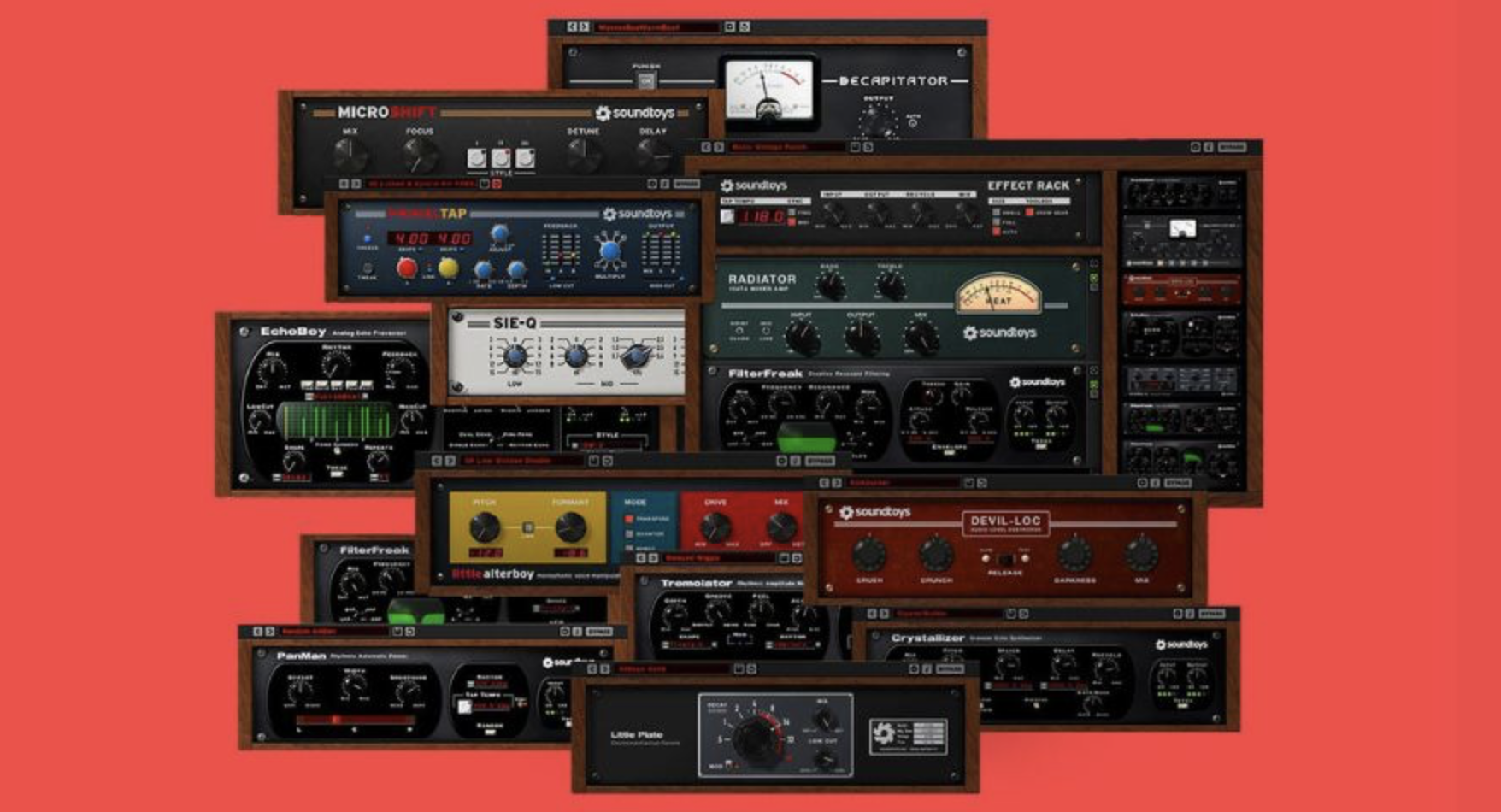This screenshot has width=1501, height=812.
Task: Go to previous preset in PanMan bar
Action: click(x=257, y=632)
